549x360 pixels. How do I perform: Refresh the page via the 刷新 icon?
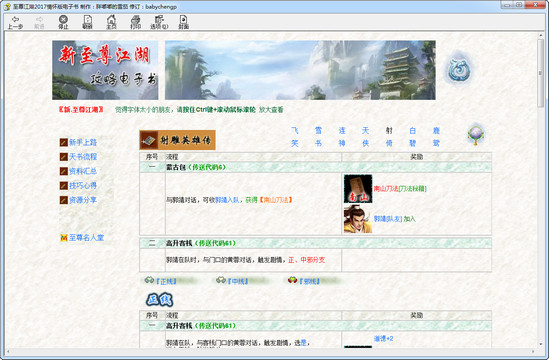[x=87, y=22]
